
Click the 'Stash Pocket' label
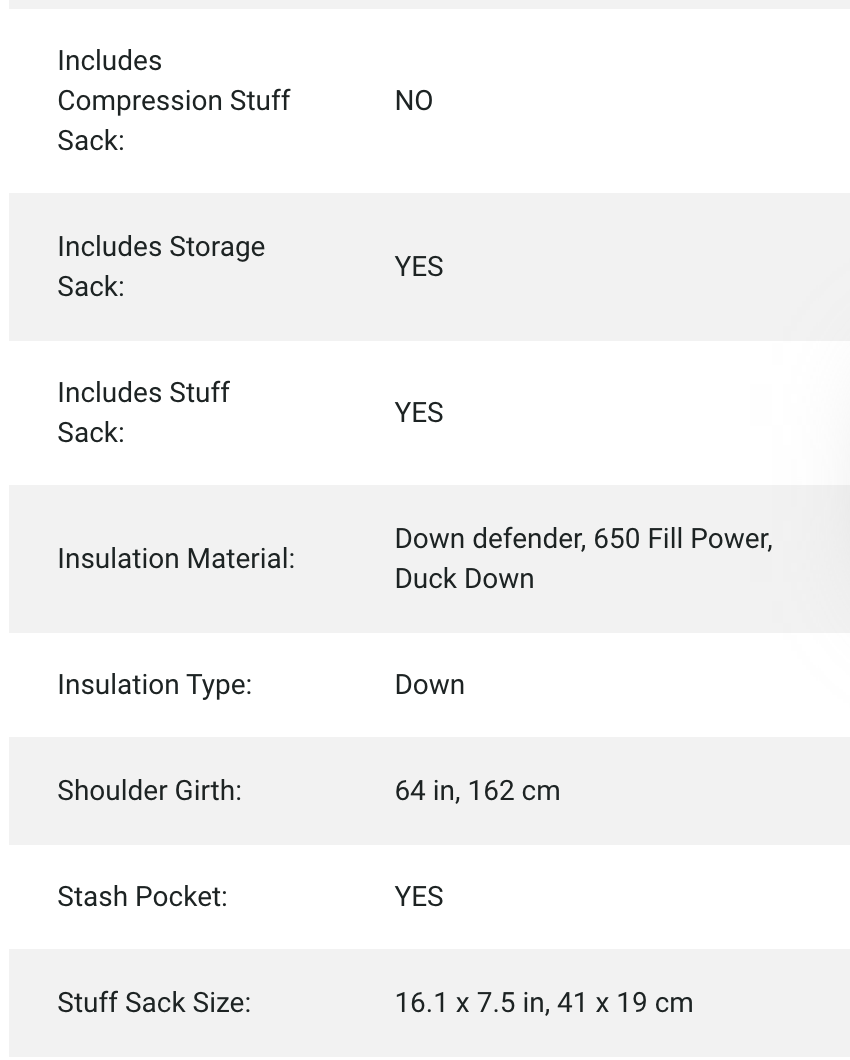pos(142,896)
